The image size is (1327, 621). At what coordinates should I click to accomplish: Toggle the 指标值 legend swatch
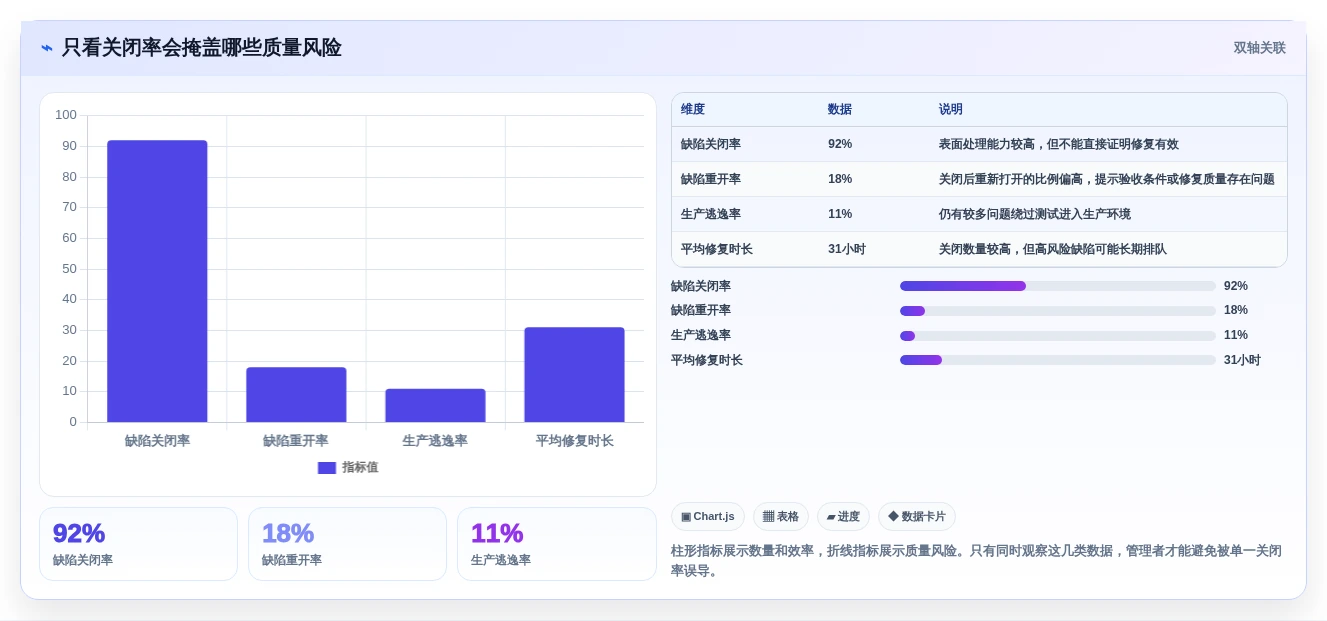327,468
